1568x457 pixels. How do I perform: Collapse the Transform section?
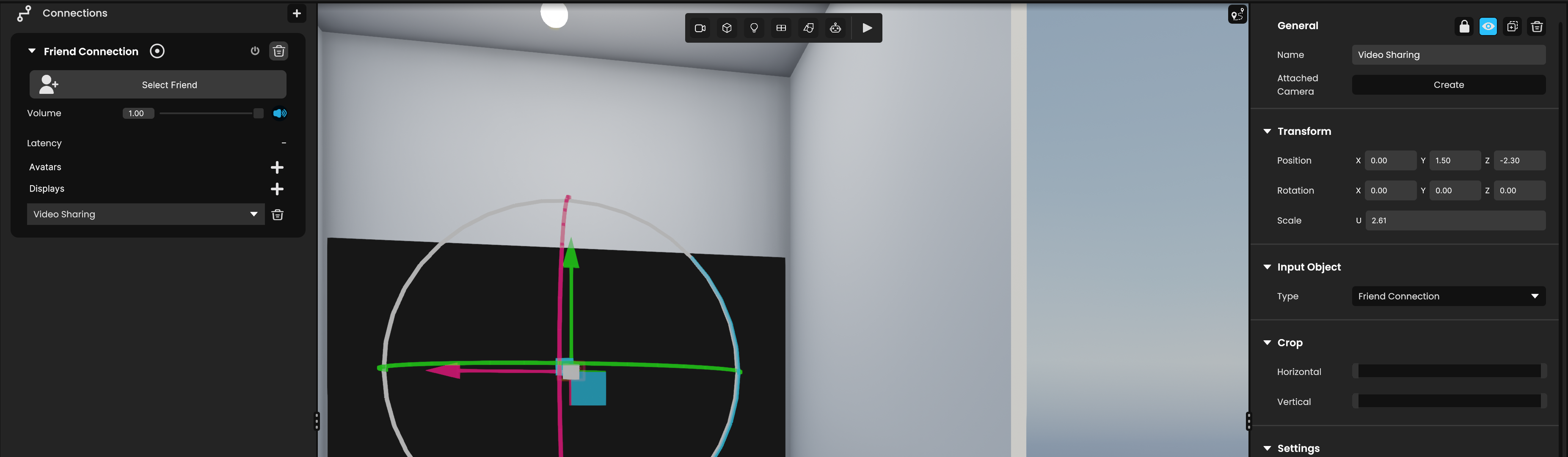1267,131
